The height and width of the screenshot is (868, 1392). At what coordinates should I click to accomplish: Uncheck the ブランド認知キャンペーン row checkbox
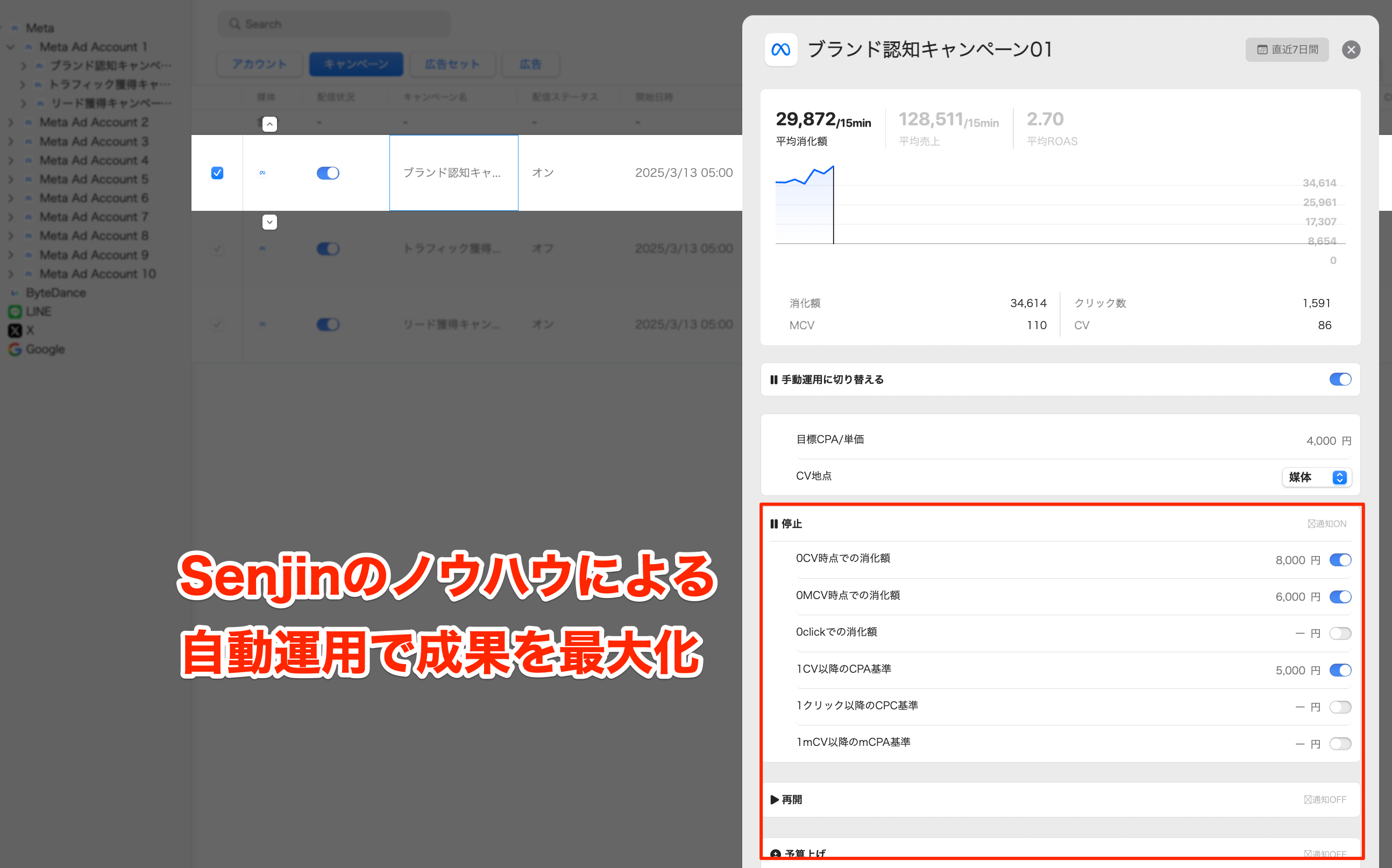coord(217,172)
